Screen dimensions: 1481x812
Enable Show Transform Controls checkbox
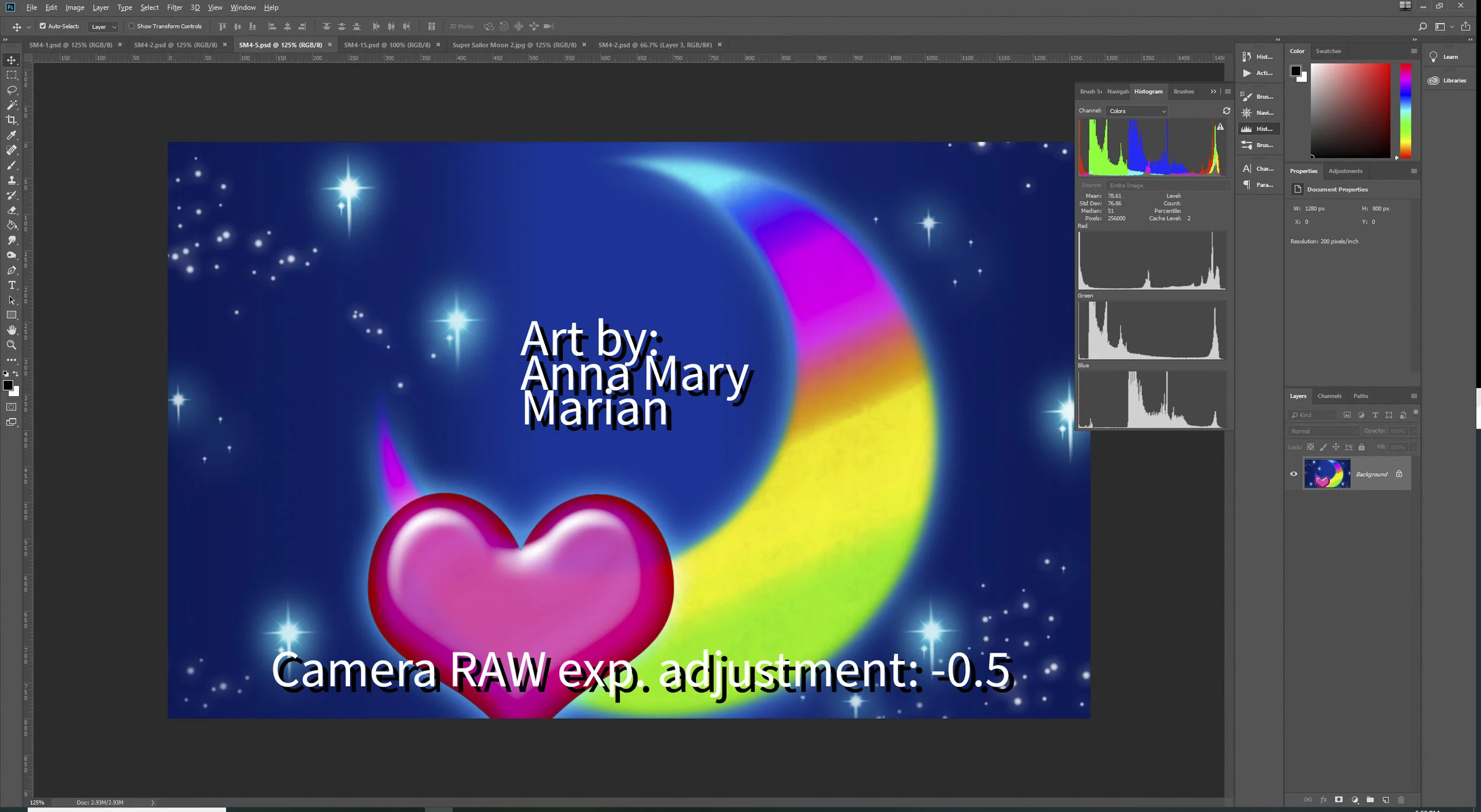coord(132,26)
